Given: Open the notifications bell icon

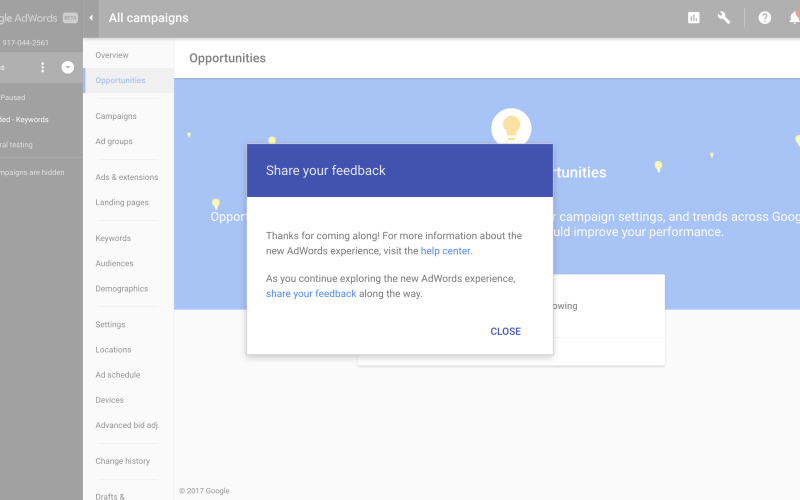Looking at the screenshot, I should click(794, 18).
